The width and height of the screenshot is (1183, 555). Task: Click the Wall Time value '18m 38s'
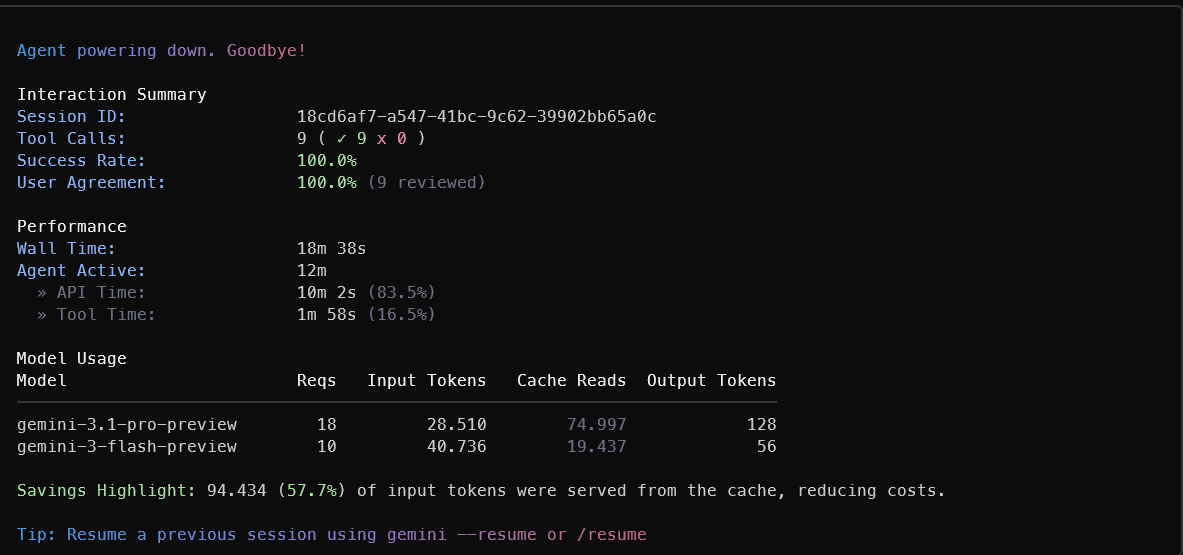coord(332,249)
